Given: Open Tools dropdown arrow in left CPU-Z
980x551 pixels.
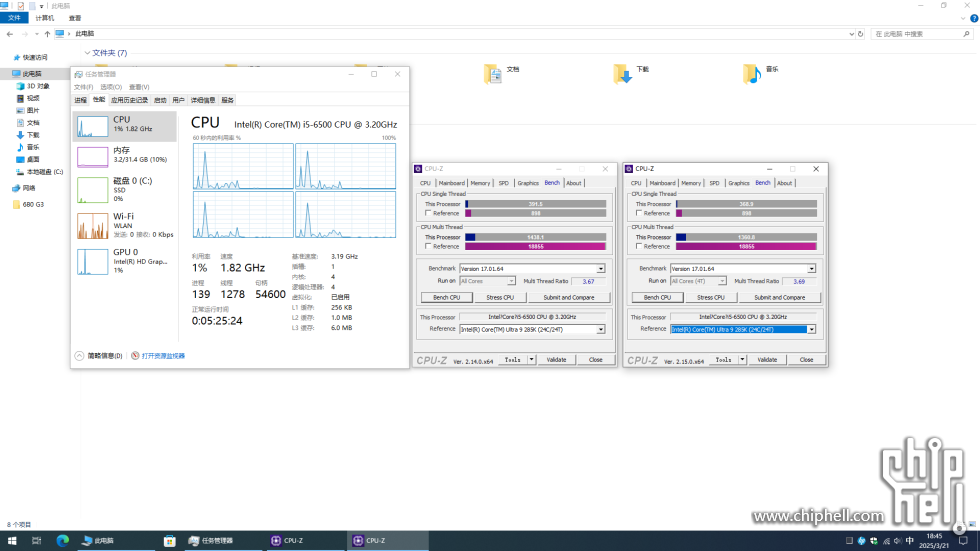Looking at the screenshot, I should (531, 360).
